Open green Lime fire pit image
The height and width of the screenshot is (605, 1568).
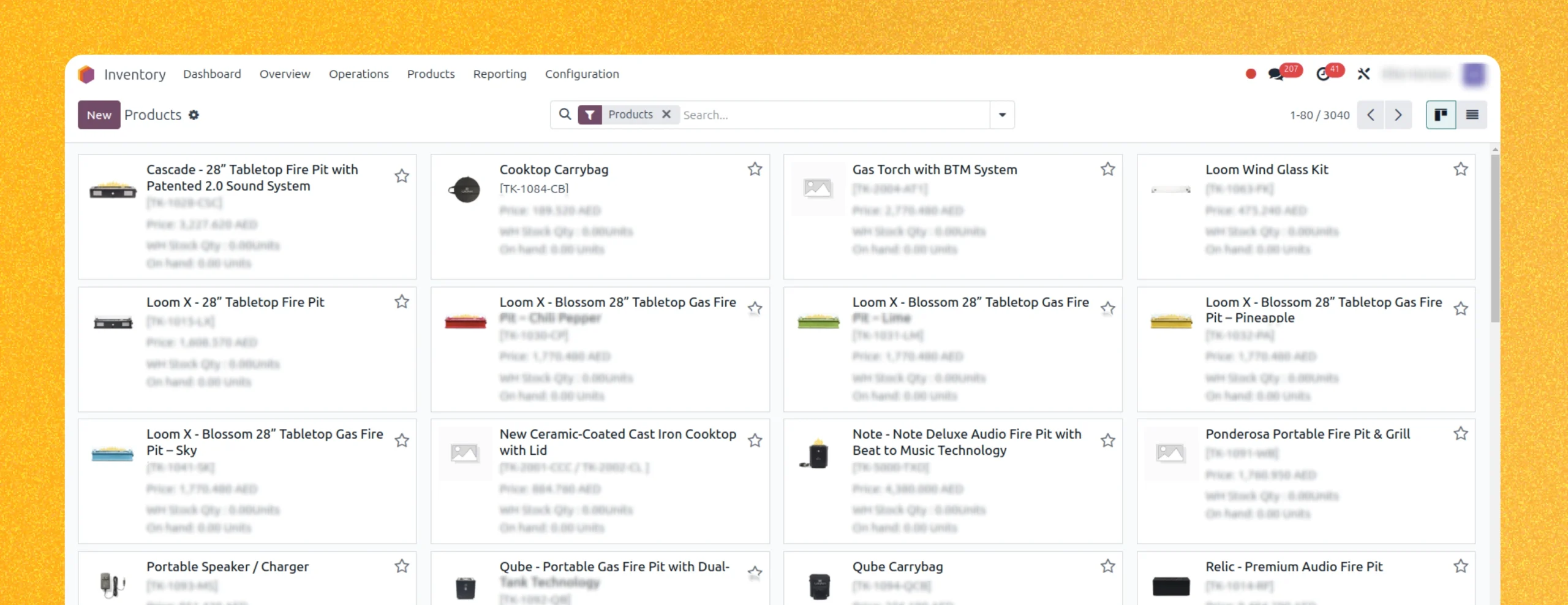[x=818, y=321]
